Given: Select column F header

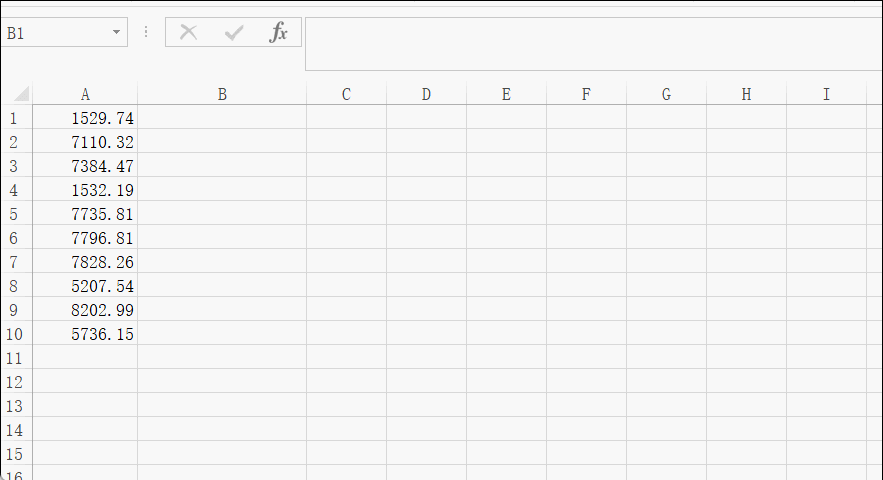Looking at the screenshot, I should [x=586, y=94].
